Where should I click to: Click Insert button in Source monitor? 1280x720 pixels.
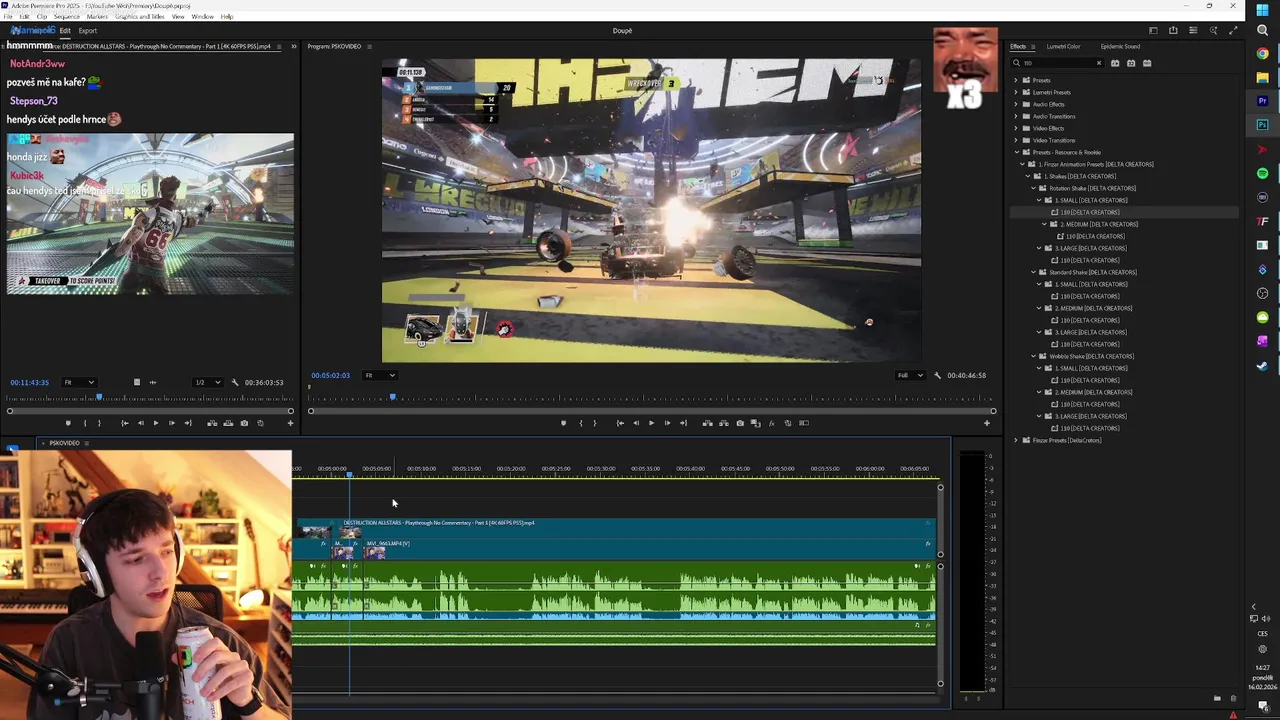[212, 423]
